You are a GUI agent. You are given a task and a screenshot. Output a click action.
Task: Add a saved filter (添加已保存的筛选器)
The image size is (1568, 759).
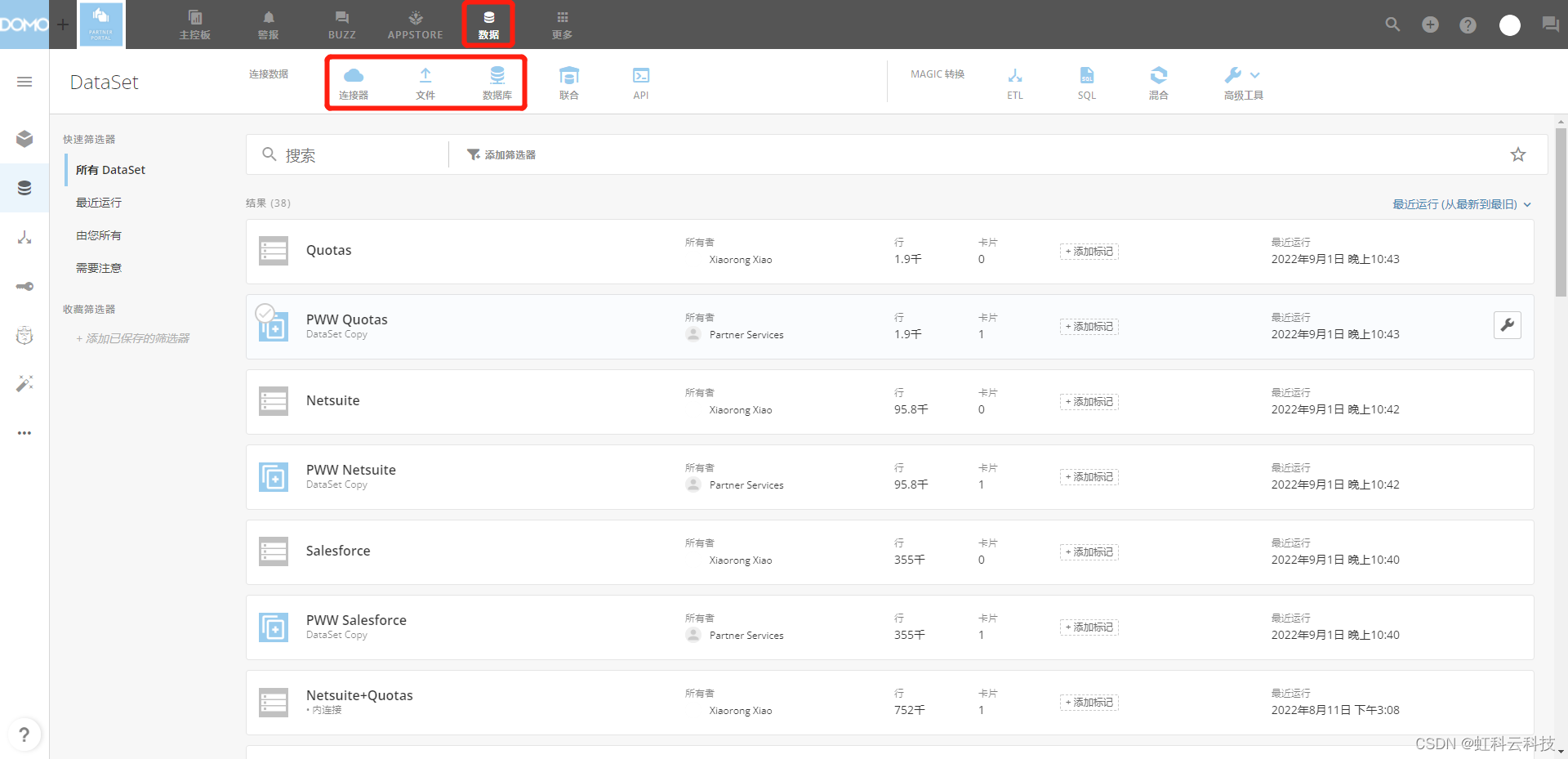click(132, 338)
